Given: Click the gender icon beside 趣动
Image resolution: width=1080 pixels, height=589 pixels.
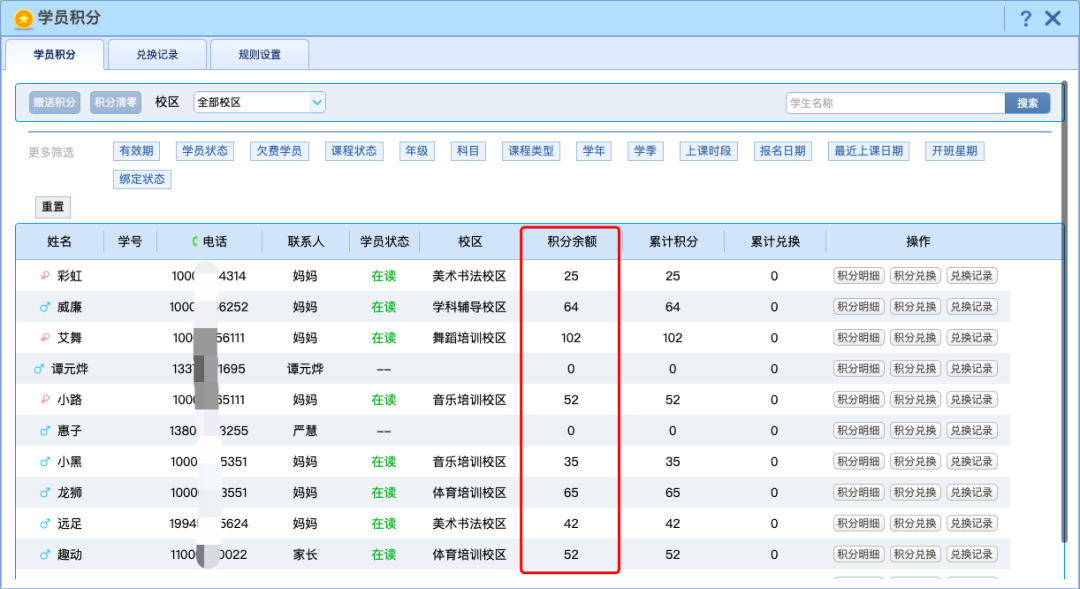Looking at the screenshot, I should [45, 555].
